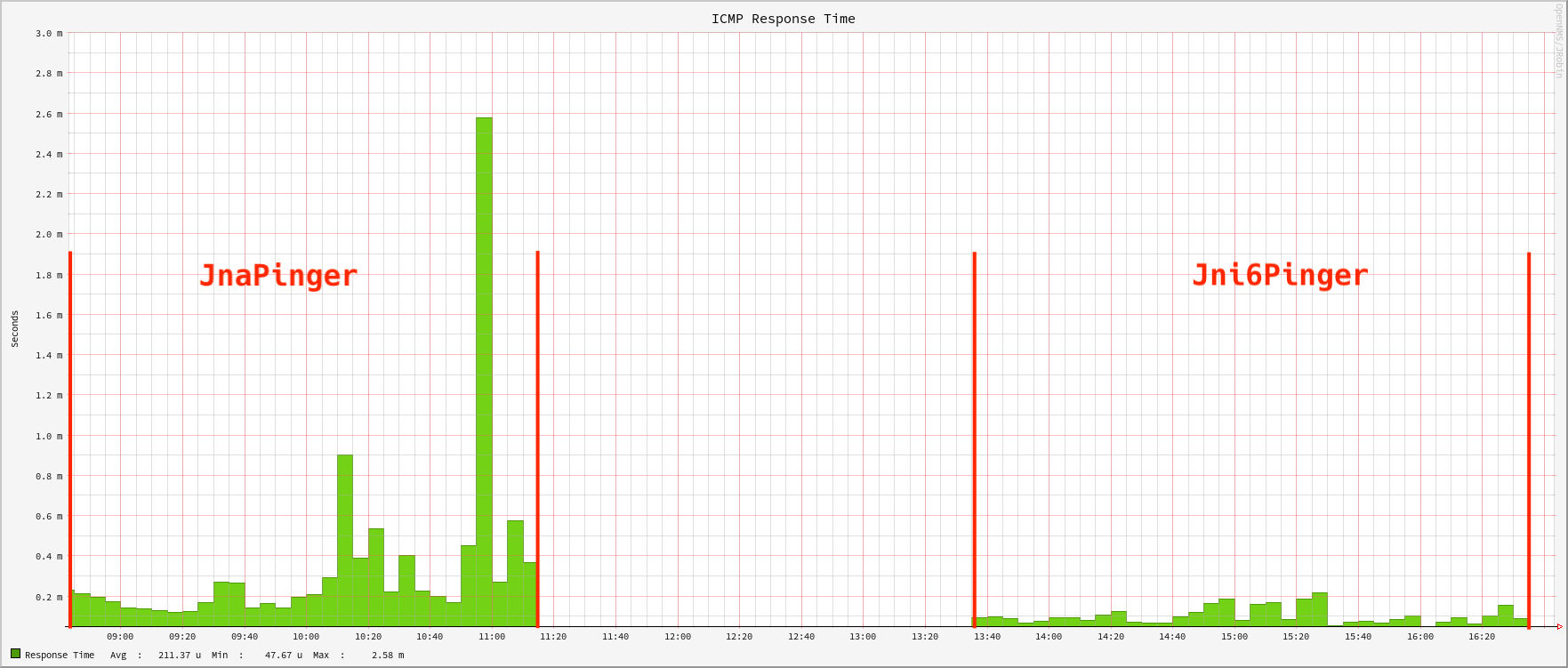The image size is (1568, 668).
Task: Click the red arrow at x-axis end
Action: click(x=1559, y=627)
